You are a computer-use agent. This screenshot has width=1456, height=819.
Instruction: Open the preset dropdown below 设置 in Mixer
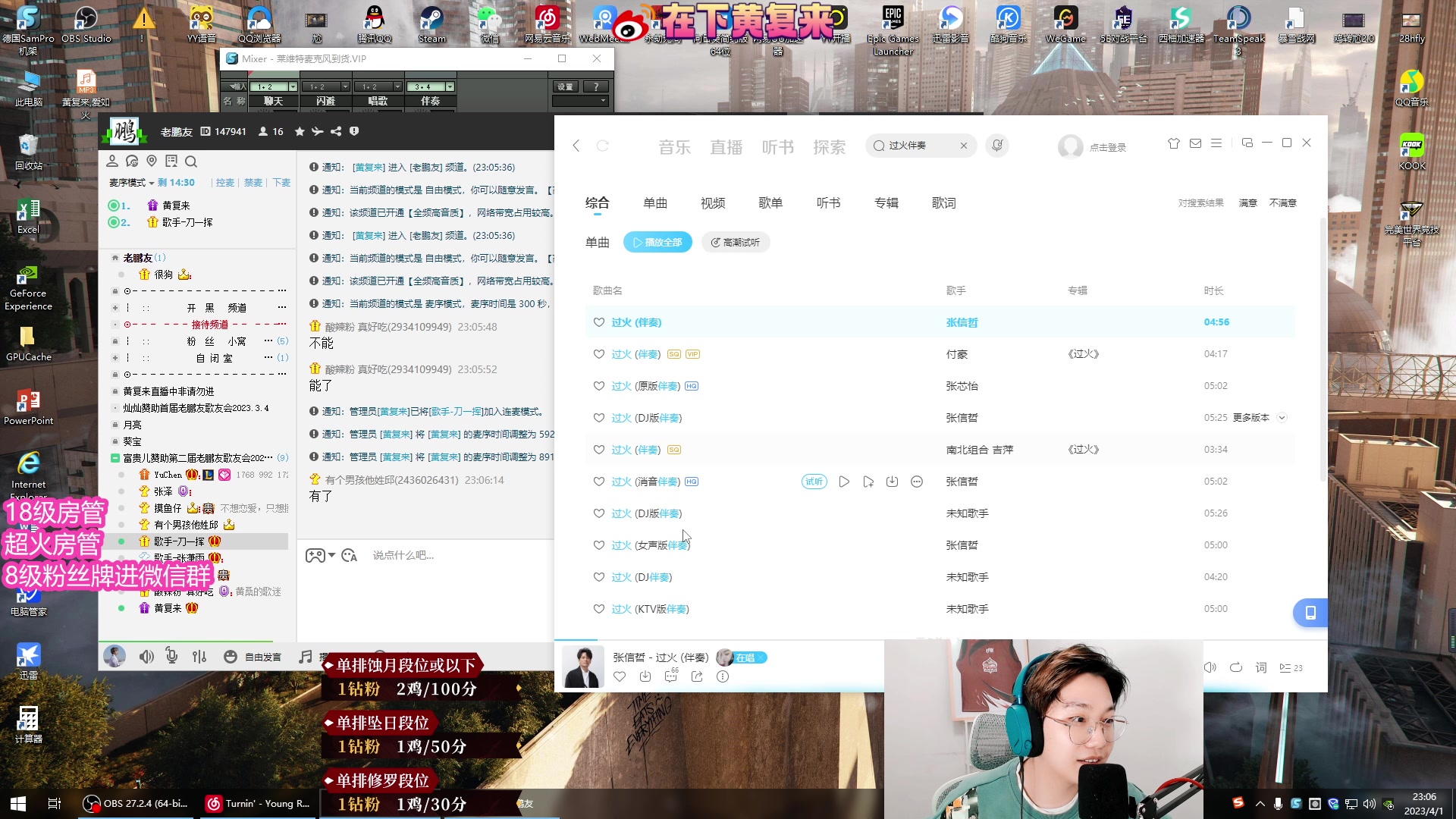coord(580,101)
